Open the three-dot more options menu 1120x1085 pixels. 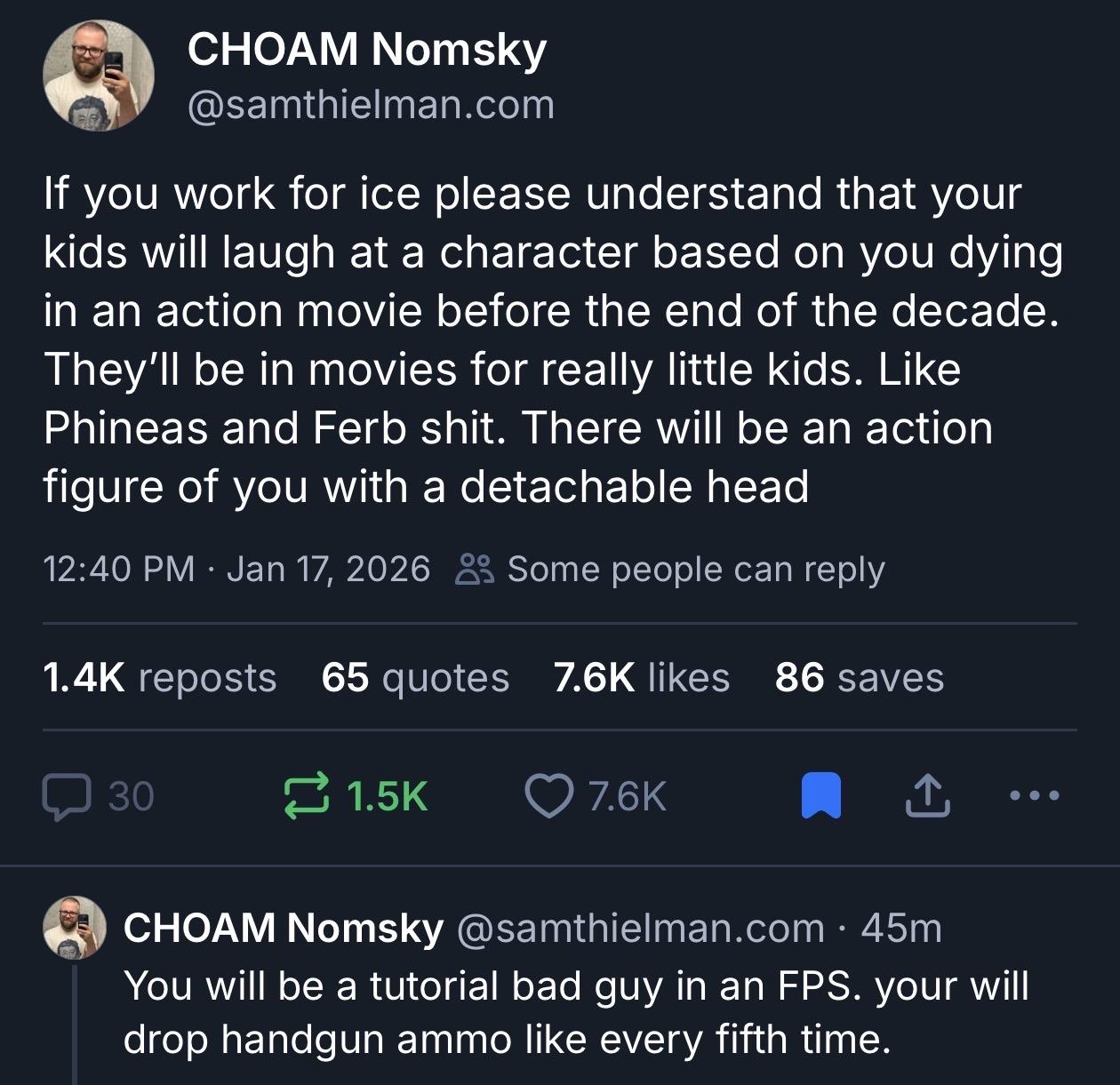click(x=1035, y=796)
